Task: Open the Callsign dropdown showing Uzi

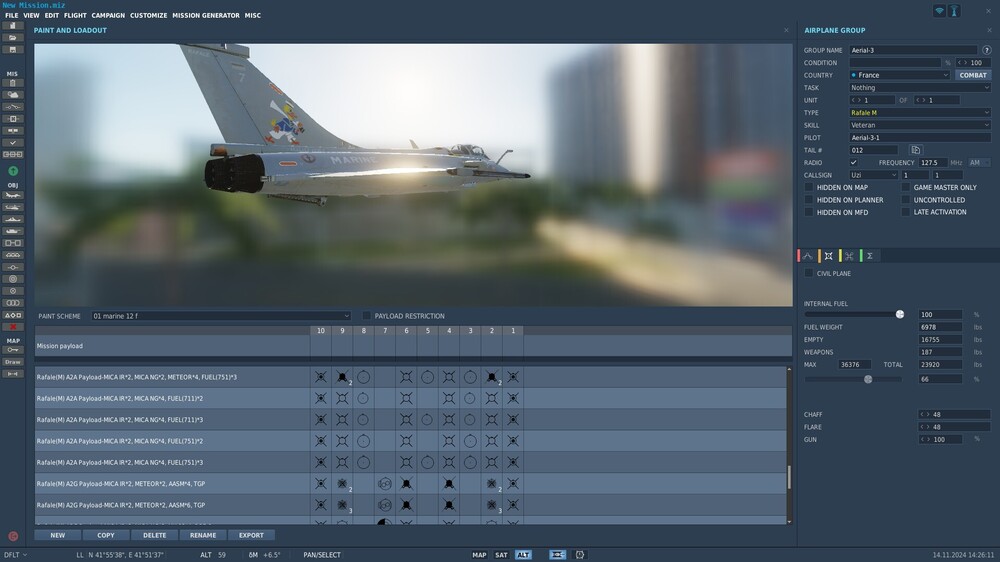Action: pos(873,175)
